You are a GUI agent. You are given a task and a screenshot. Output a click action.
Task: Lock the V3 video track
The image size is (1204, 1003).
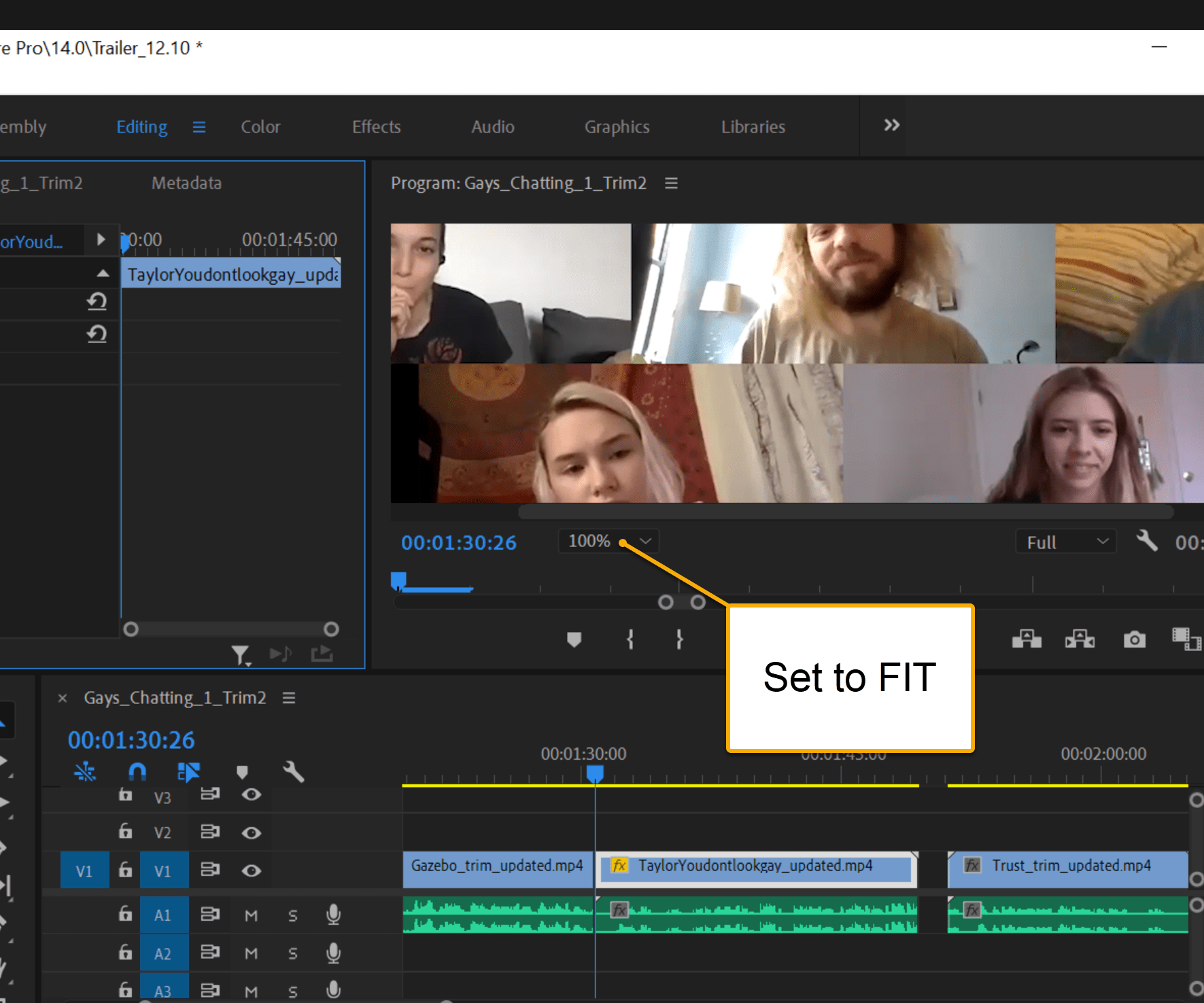(125, 797)
